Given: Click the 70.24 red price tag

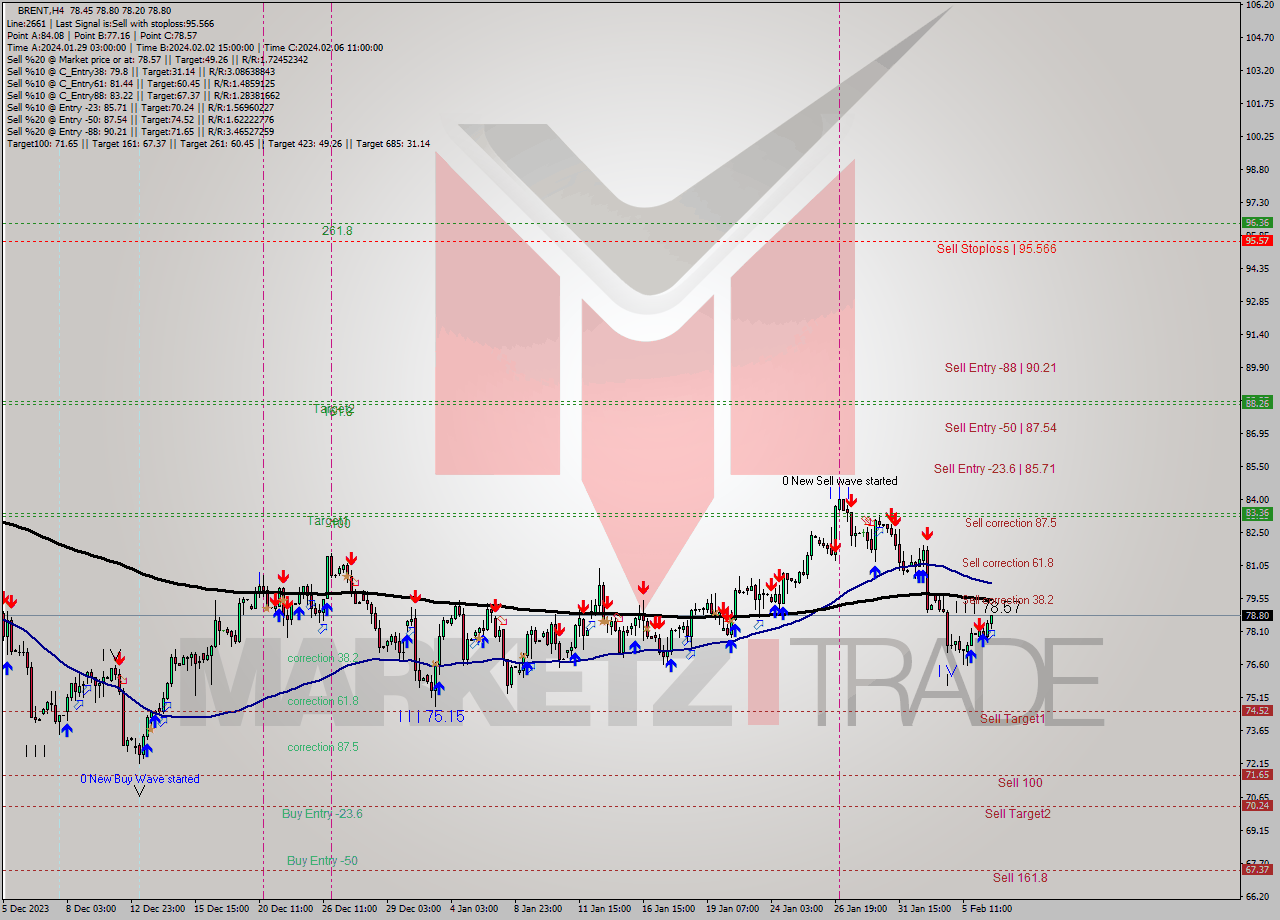Looking at the screenshot, I should (1257, 805).
